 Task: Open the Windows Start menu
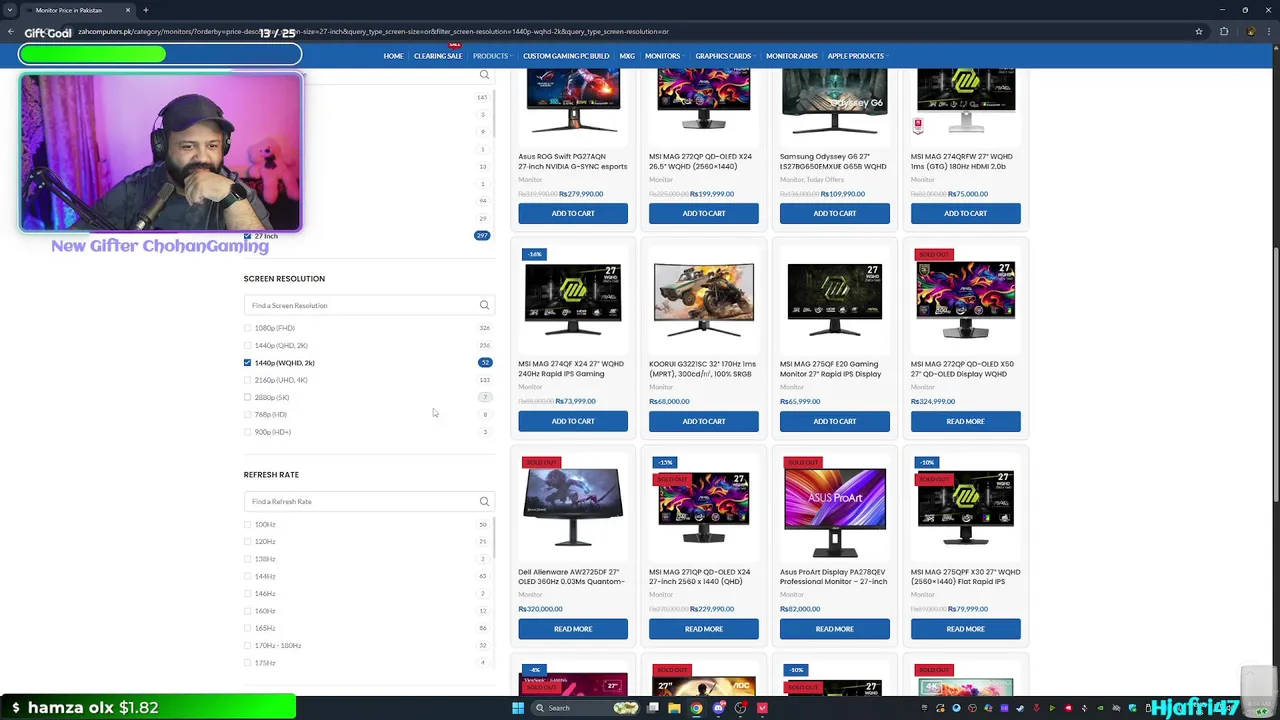pyautogui.click(x=518, y=708)
